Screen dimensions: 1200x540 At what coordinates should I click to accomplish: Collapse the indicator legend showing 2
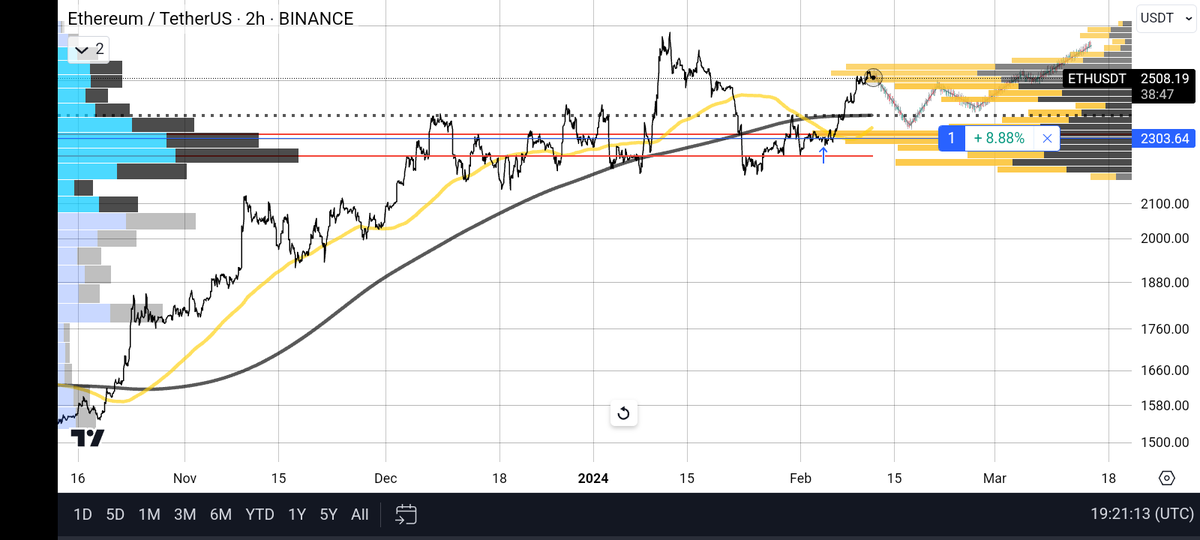click(90, 48)
